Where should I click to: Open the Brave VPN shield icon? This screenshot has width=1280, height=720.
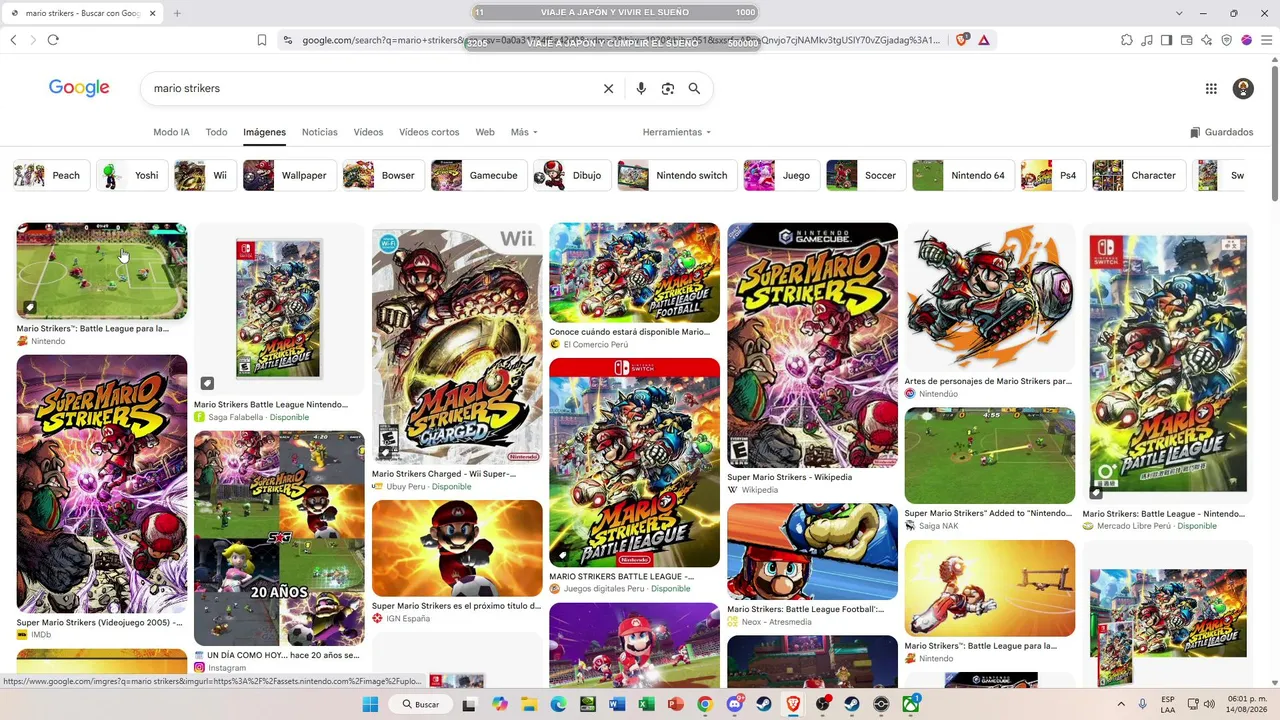coord(1227,40)
